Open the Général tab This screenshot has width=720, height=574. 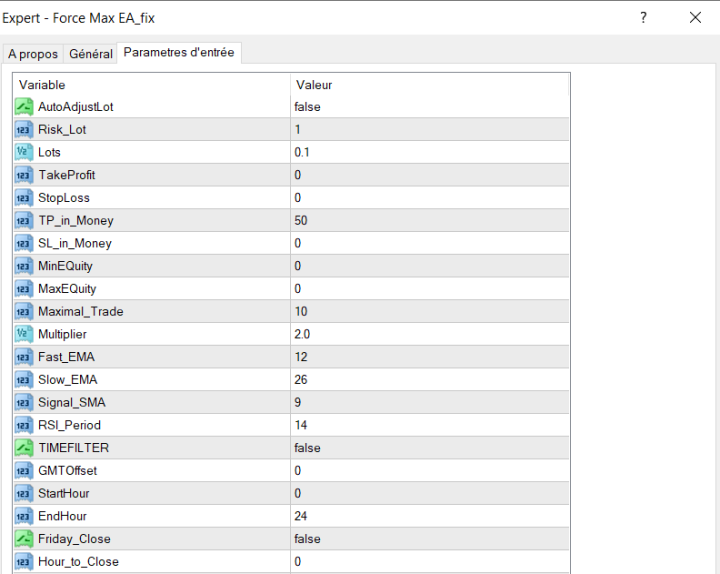(x=90, y=54)
